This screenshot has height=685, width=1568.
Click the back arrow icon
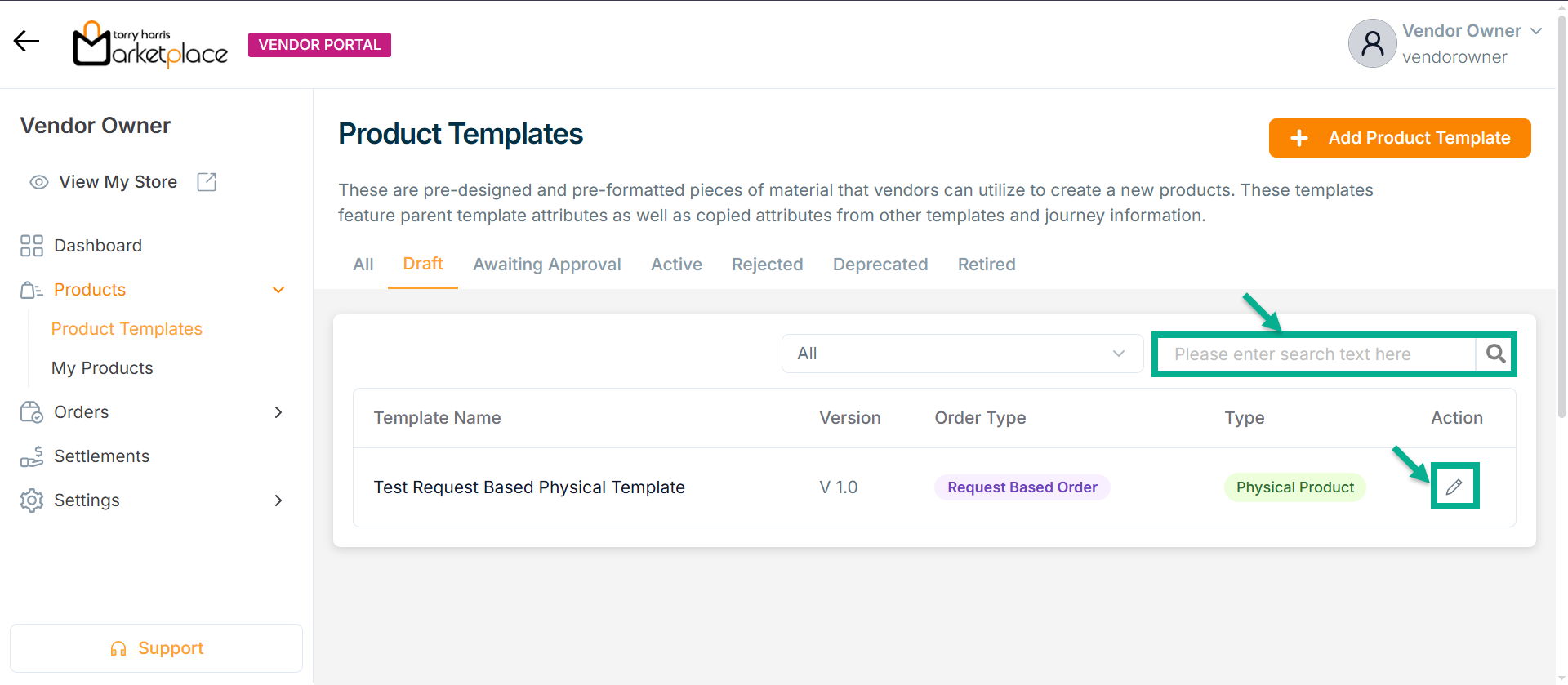click(26, 41)
